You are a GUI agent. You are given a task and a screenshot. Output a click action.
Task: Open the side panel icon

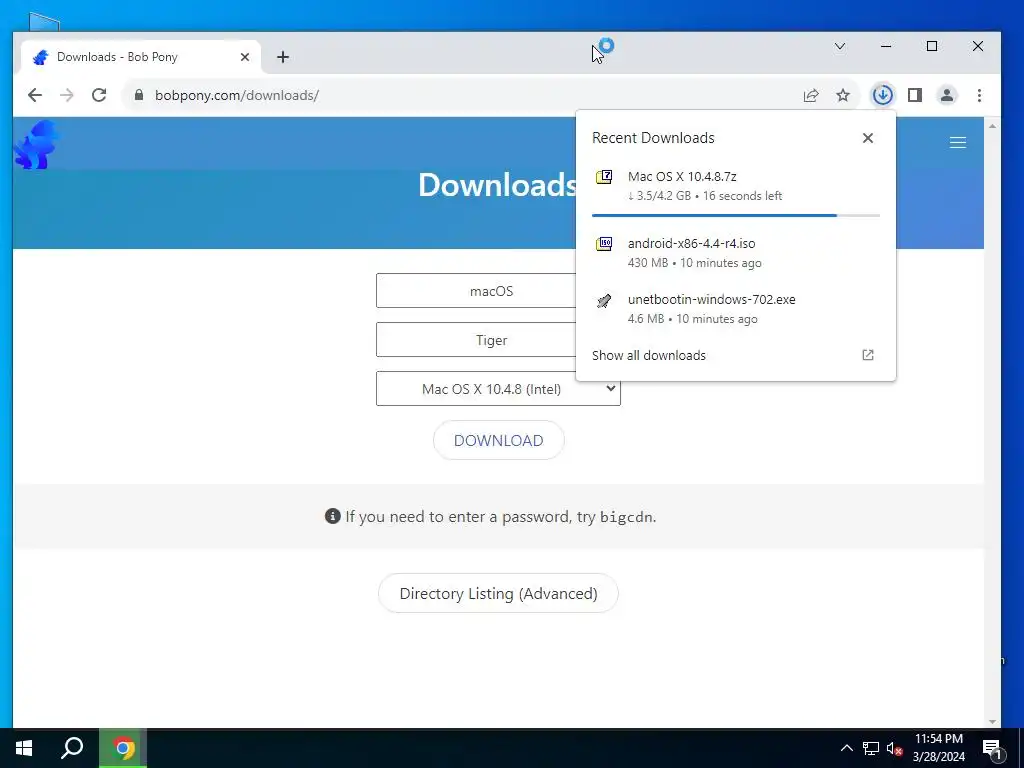coord(915,95)
